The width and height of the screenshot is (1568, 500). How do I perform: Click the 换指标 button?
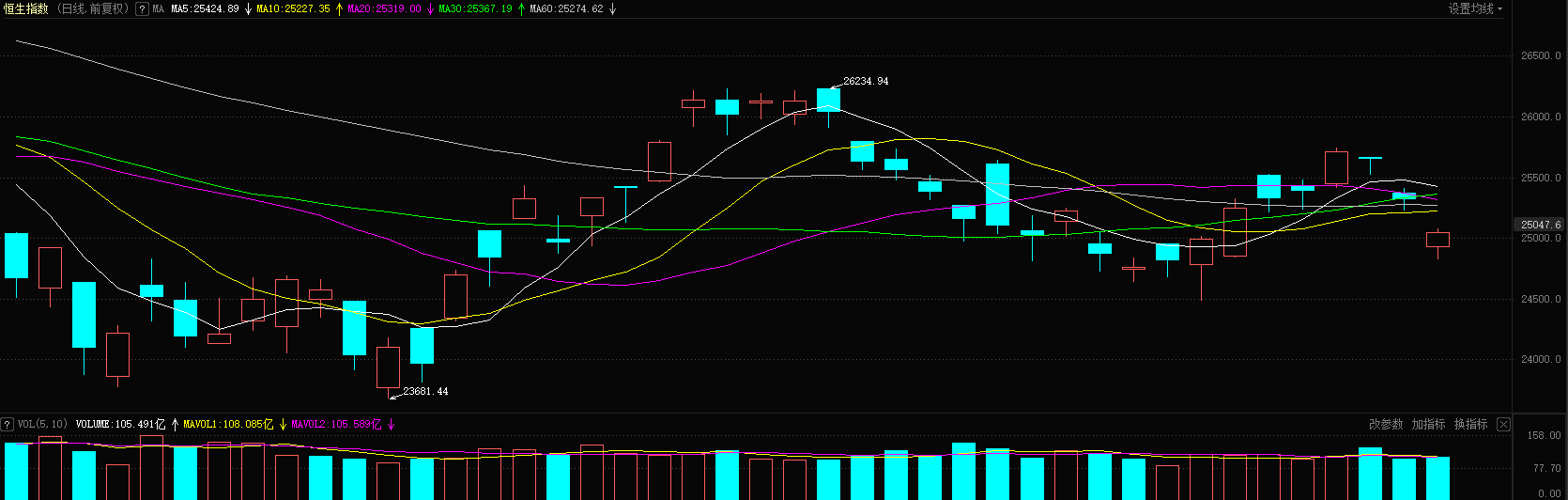tap(1470, 425)
